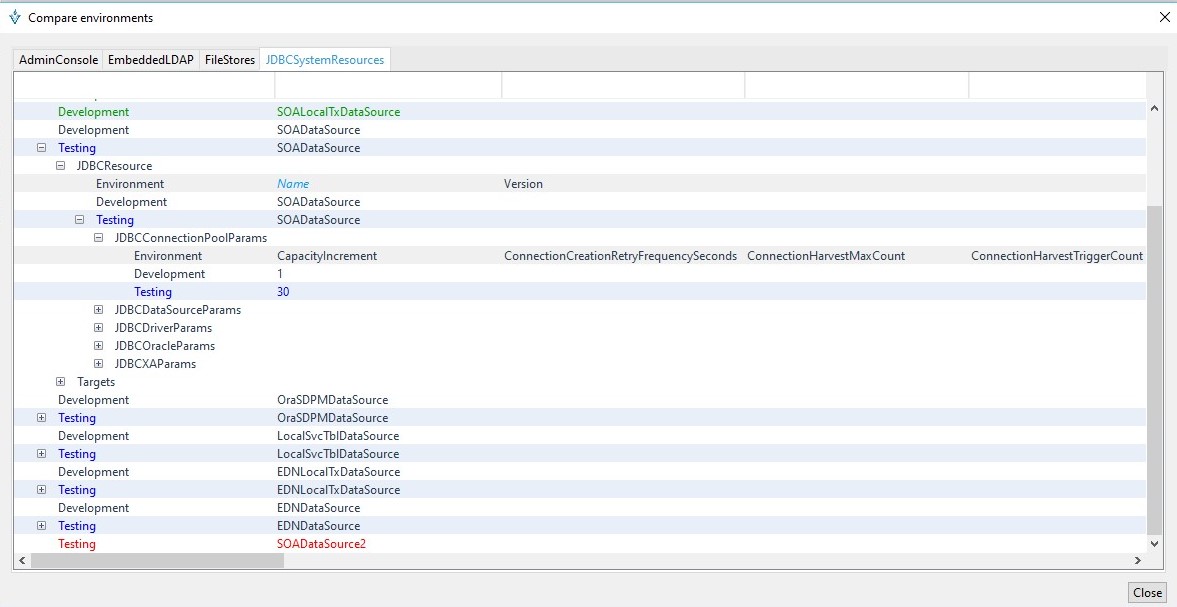This screenshot has height=607, width=1177.
Task: Expand the JDBCDataSourceParams node
Action: (98, 310)
